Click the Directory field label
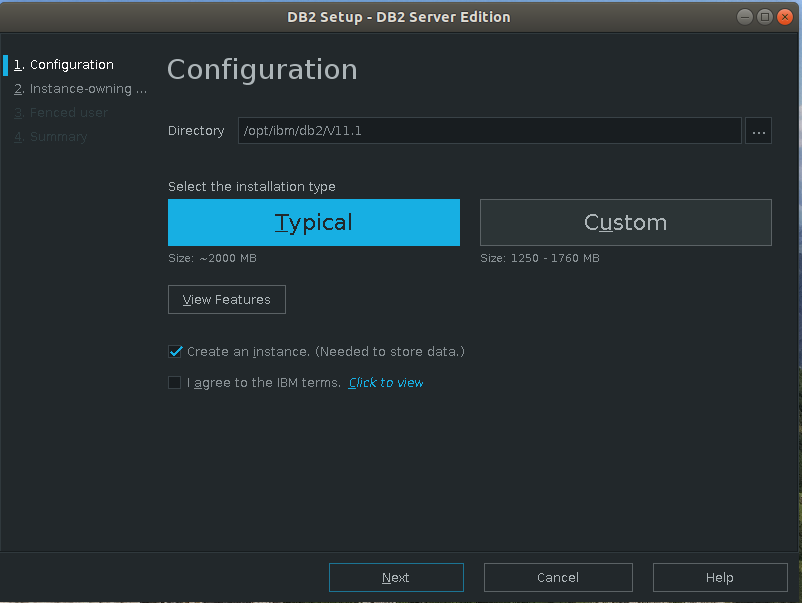The image size is (802, 603). (x=196, y=131)
